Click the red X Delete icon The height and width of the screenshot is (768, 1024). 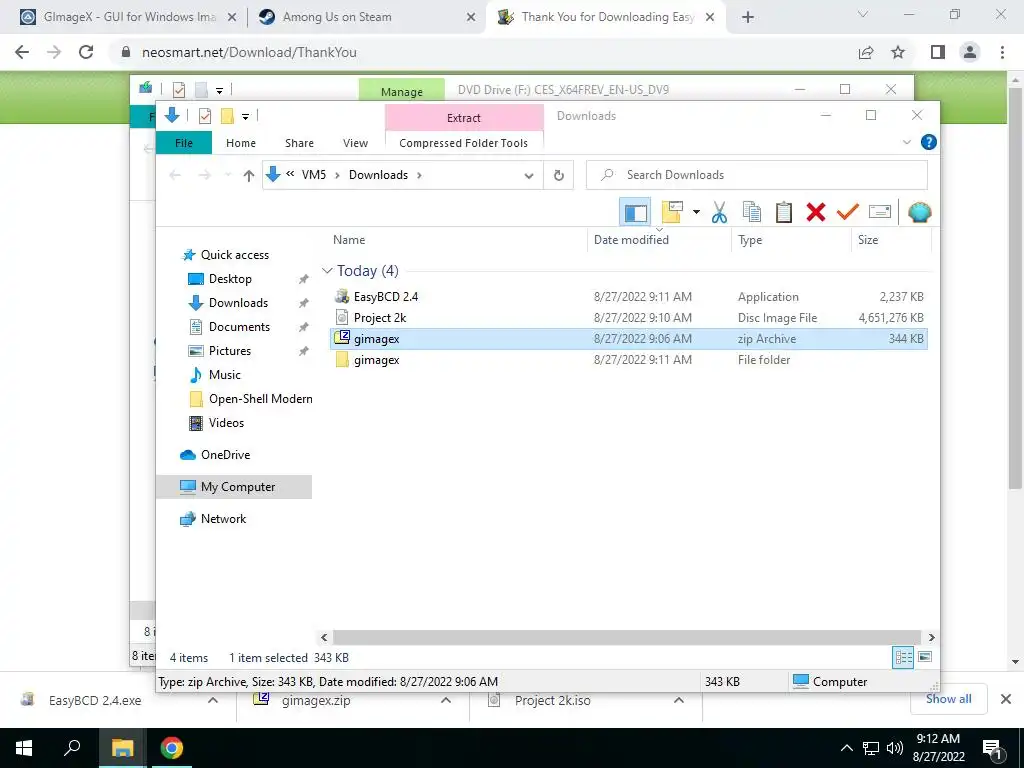816,212
